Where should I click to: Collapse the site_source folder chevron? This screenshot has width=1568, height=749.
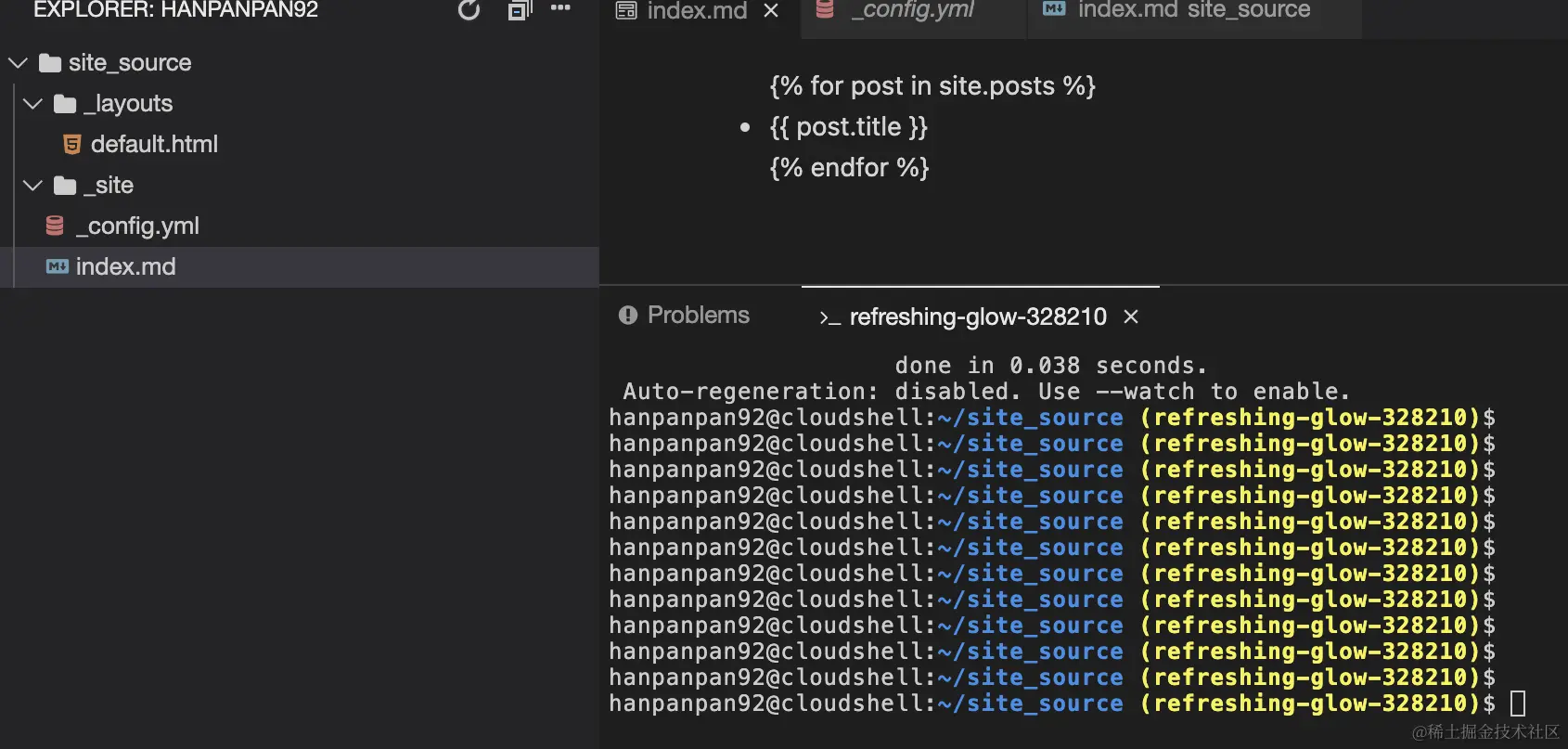[x=18, y=63]
